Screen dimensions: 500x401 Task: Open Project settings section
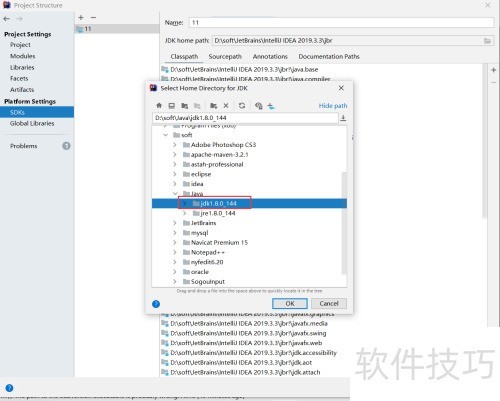pos(20,45)
